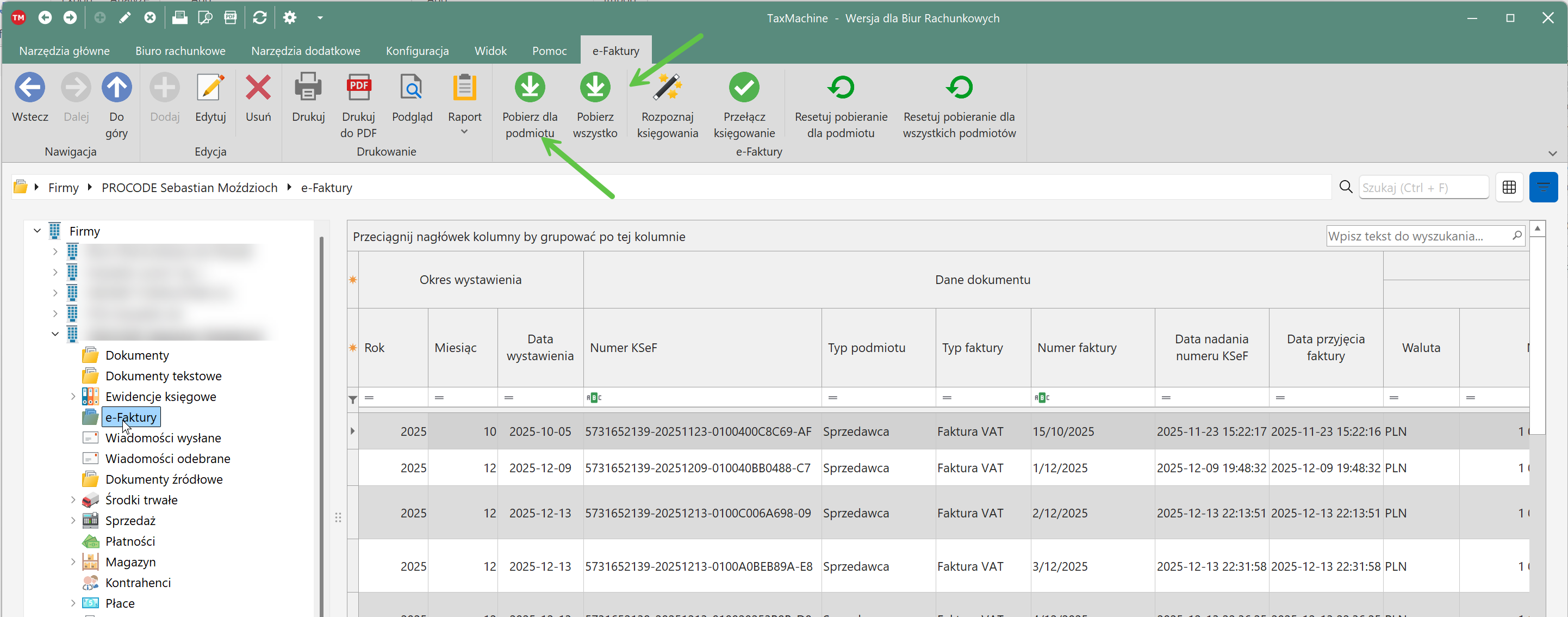Click the red Usuń delete icon

tap(258, 88)
